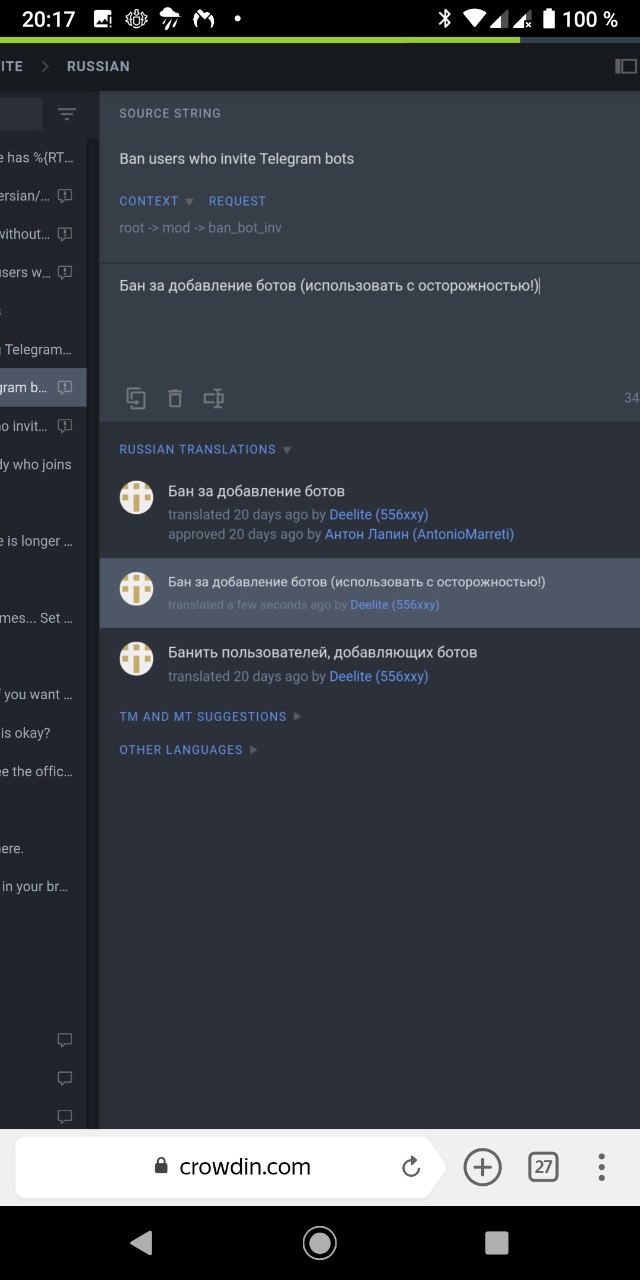Click the Request context link
The height and width of the screenshot is (1280, 640).
coord(237,201)
